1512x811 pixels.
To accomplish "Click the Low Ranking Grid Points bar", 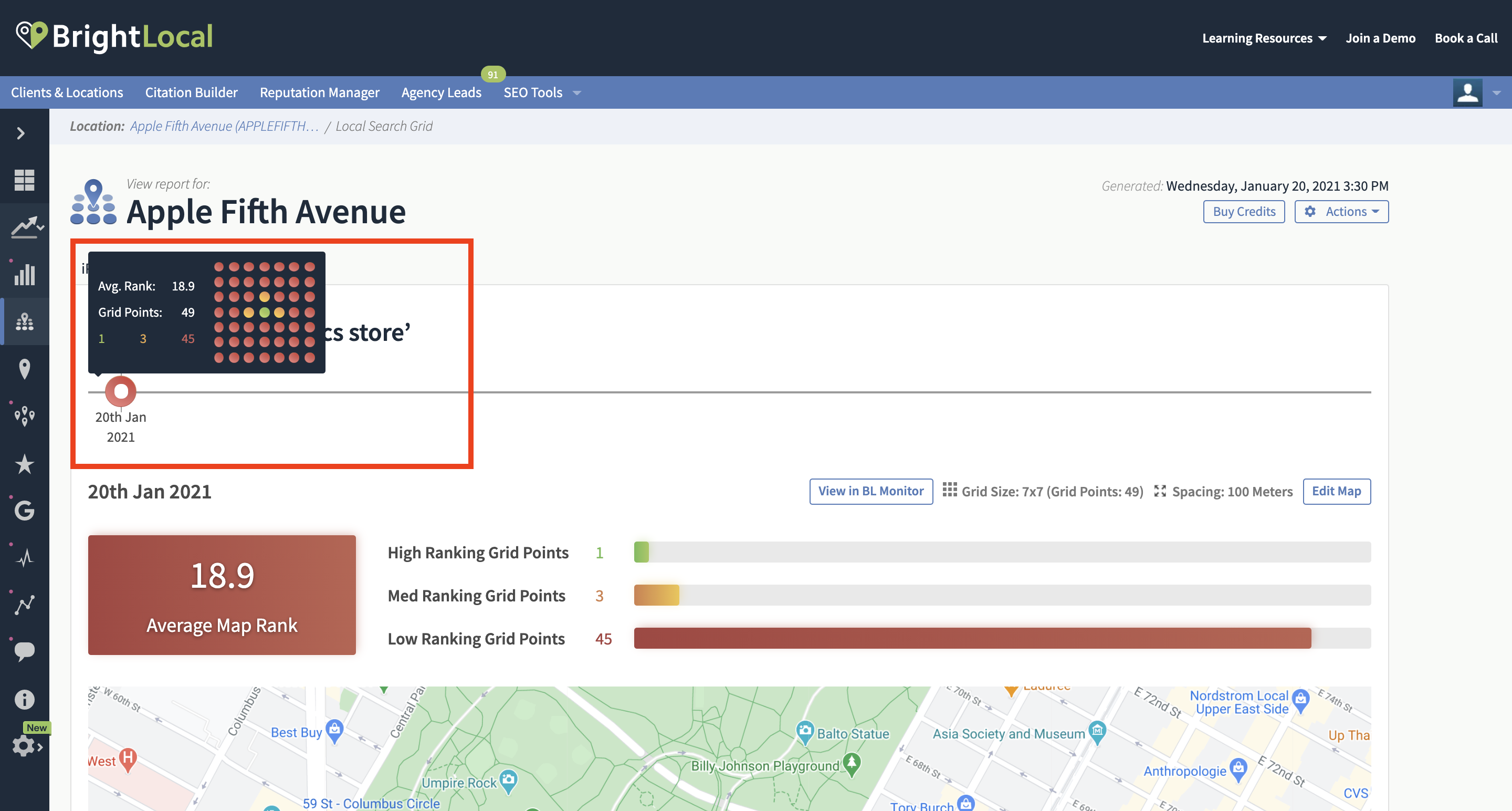I will click(x=1002, y=638).
